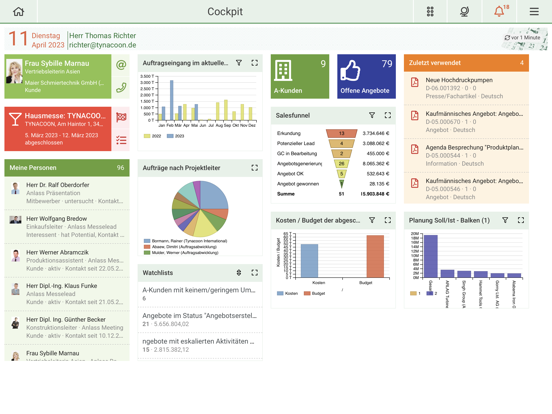Select Herr Dr. Ralf Oberdorfer entry
Screen dimensions: 552x414
[67, 193]
